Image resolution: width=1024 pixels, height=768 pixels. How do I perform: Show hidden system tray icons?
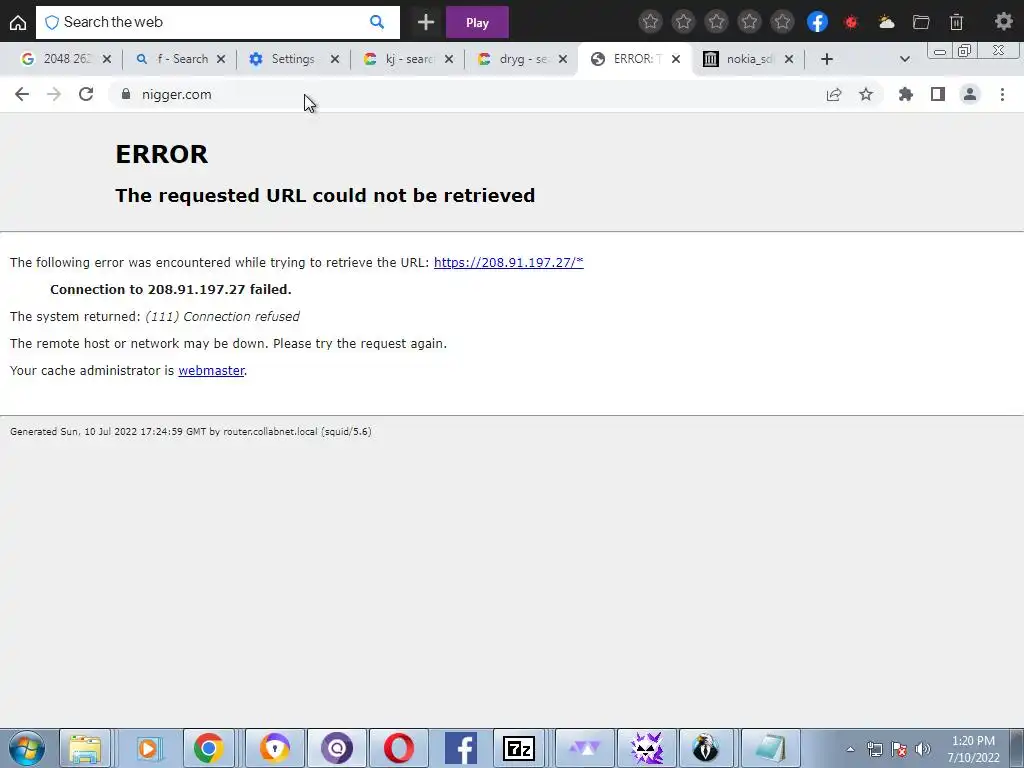(x=850, y=749)
